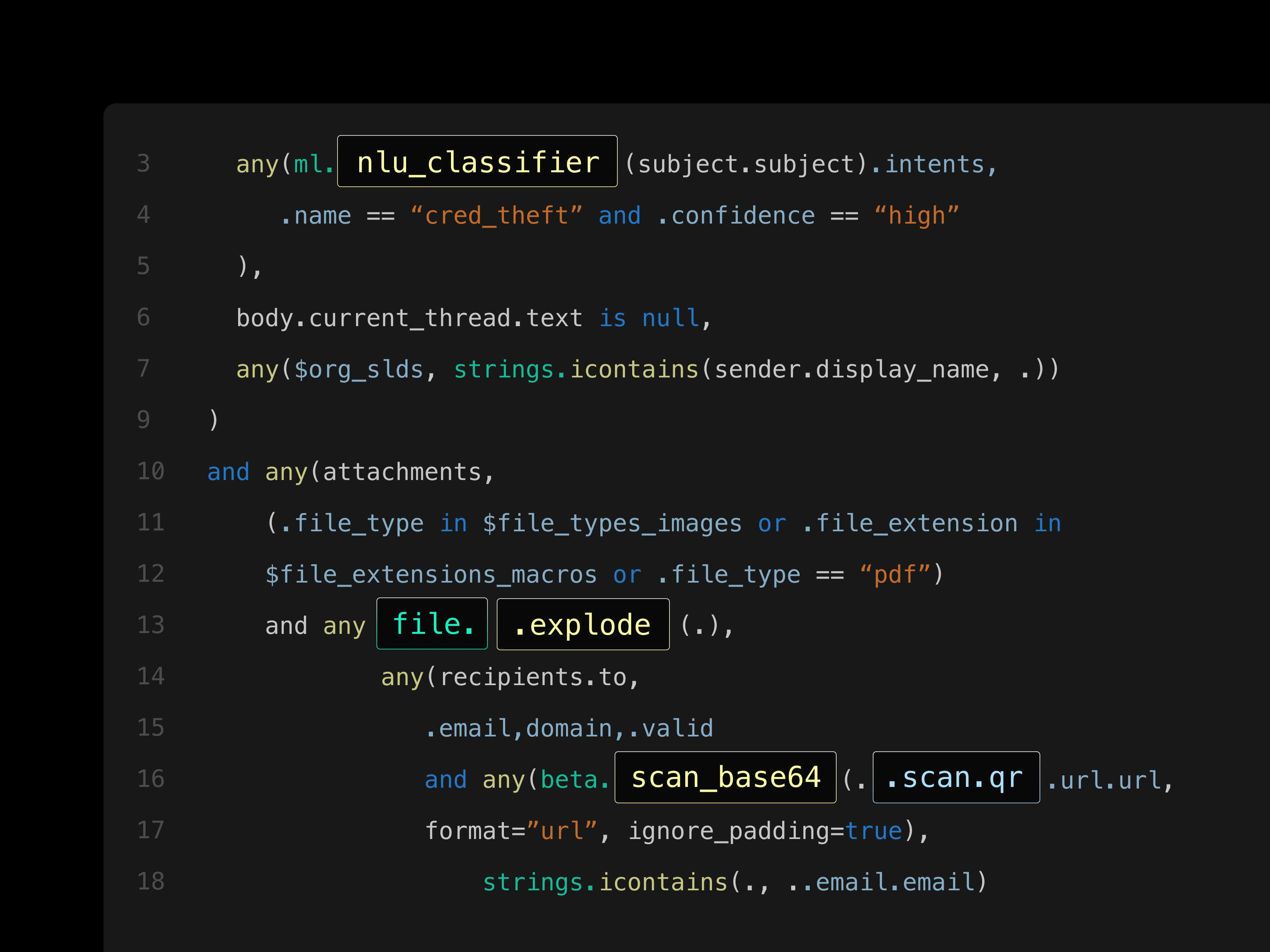1270x952 pixels.
Task: Click the nlu_classifier highlighted token
Action: pos(477,162)
